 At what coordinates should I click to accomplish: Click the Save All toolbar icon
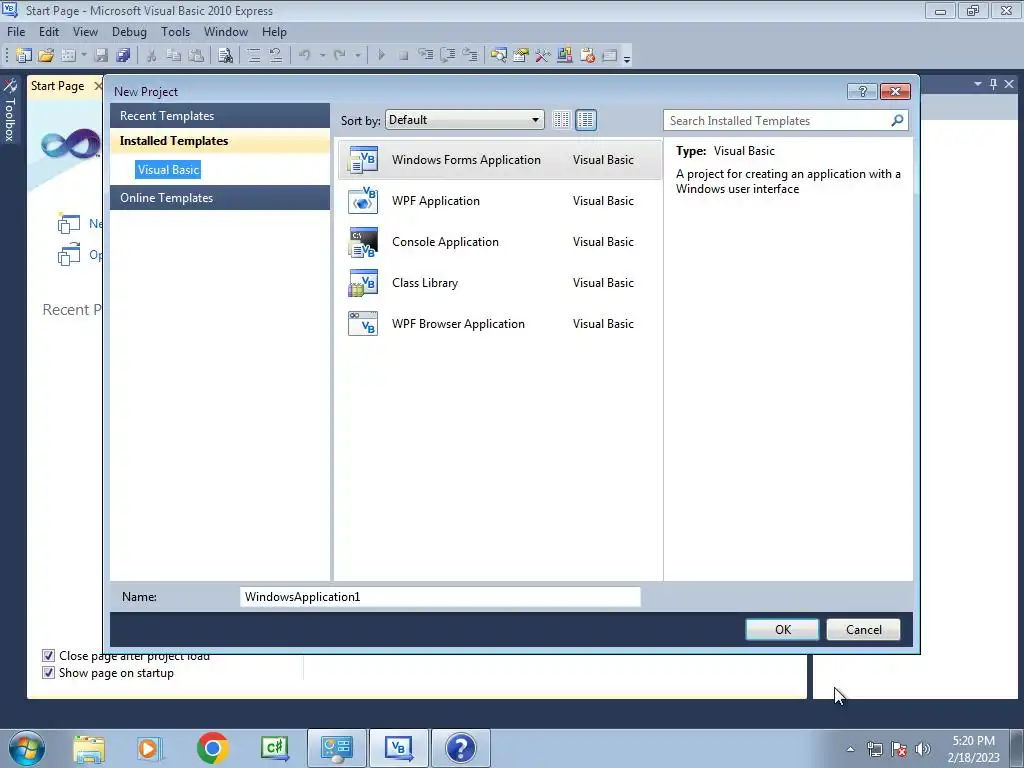click(123, 56)
